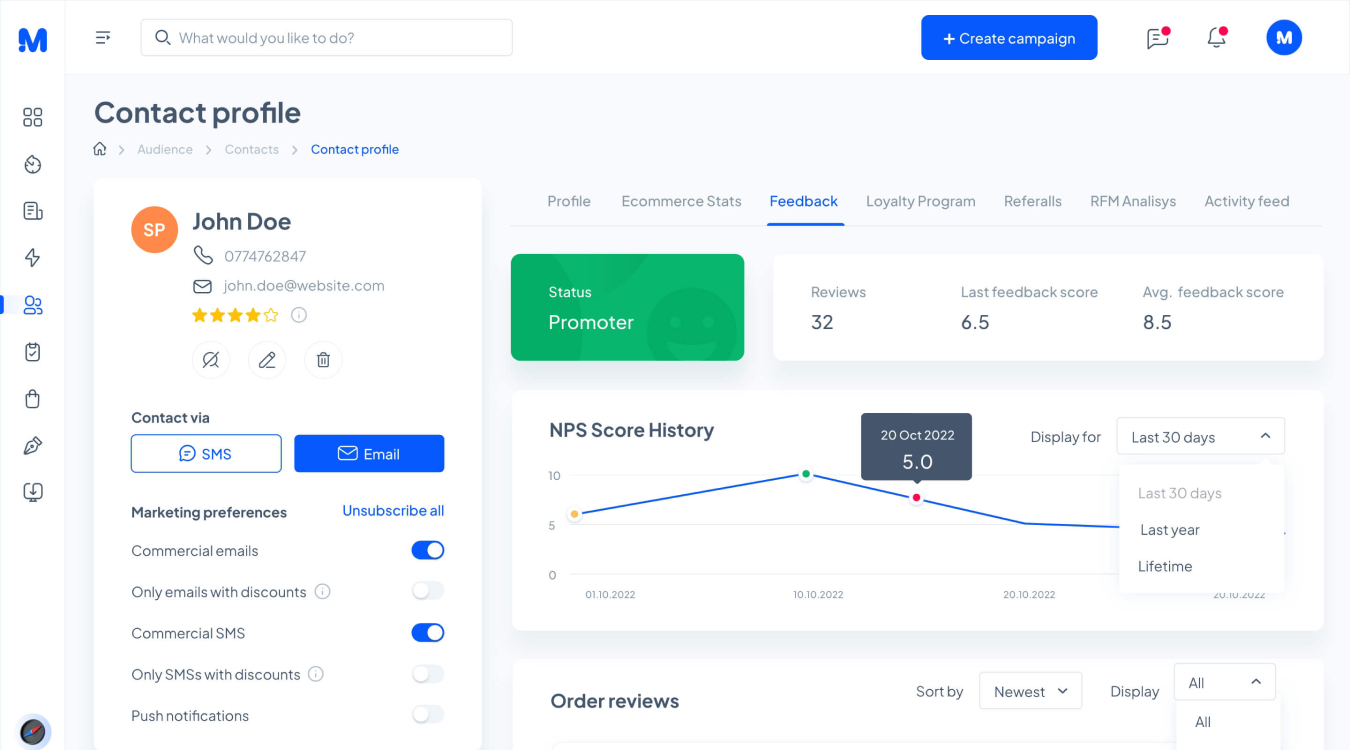Image resolution: width=1350 pixels, height=750 pixels.
Task: Open the download monitor icon in sidebar
Action: (33, 492)
